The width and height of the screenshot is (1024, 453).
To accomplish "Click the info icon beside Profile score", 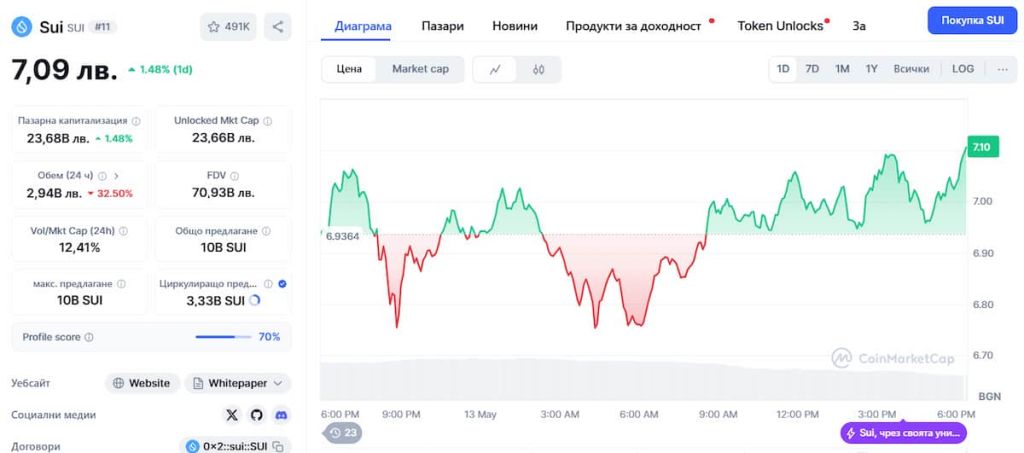I will pyautogui.click(x=89, y=337).
